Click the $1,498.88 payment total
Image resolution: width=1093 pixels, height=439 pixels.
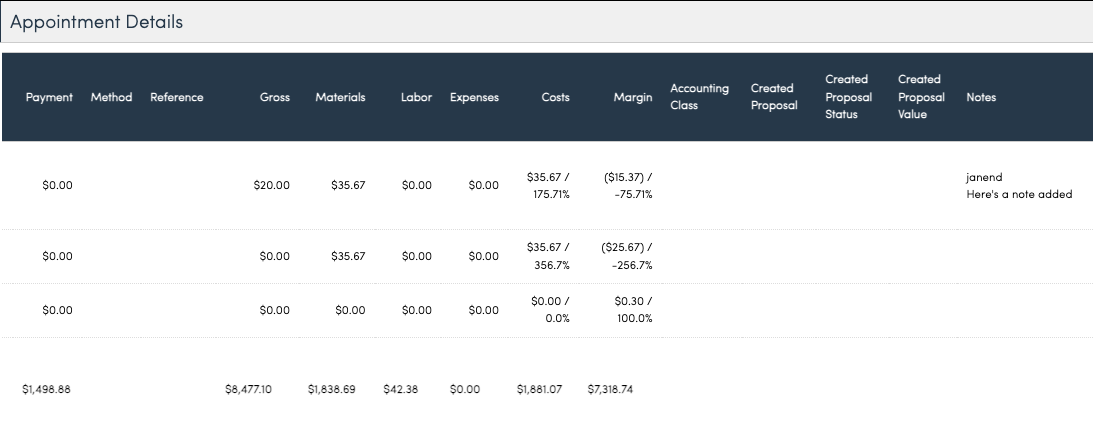[x=46, y=389]
